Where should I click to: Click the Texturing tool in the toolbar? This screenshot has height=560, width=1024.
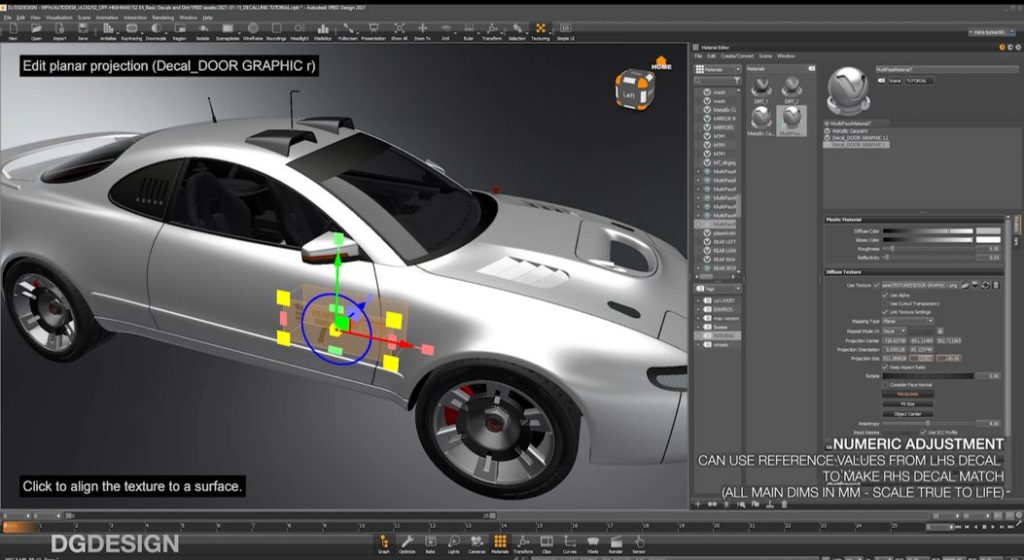540,31
